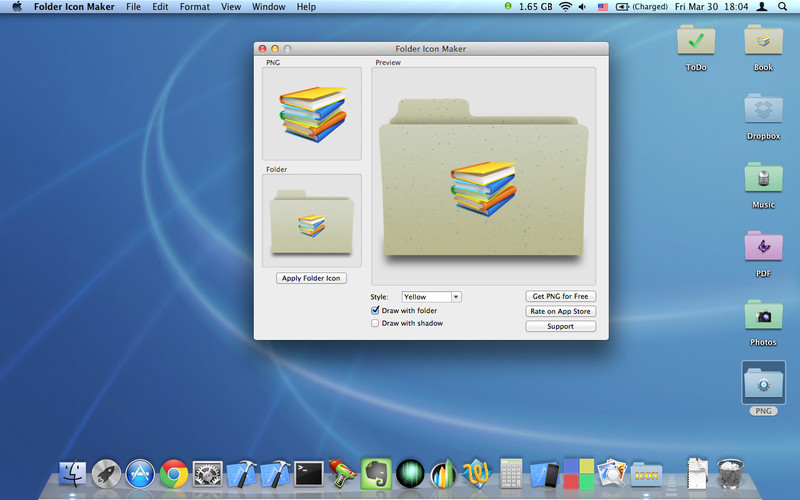Open the Apple menu
800x500 pixels.
[x=17, y=7]
